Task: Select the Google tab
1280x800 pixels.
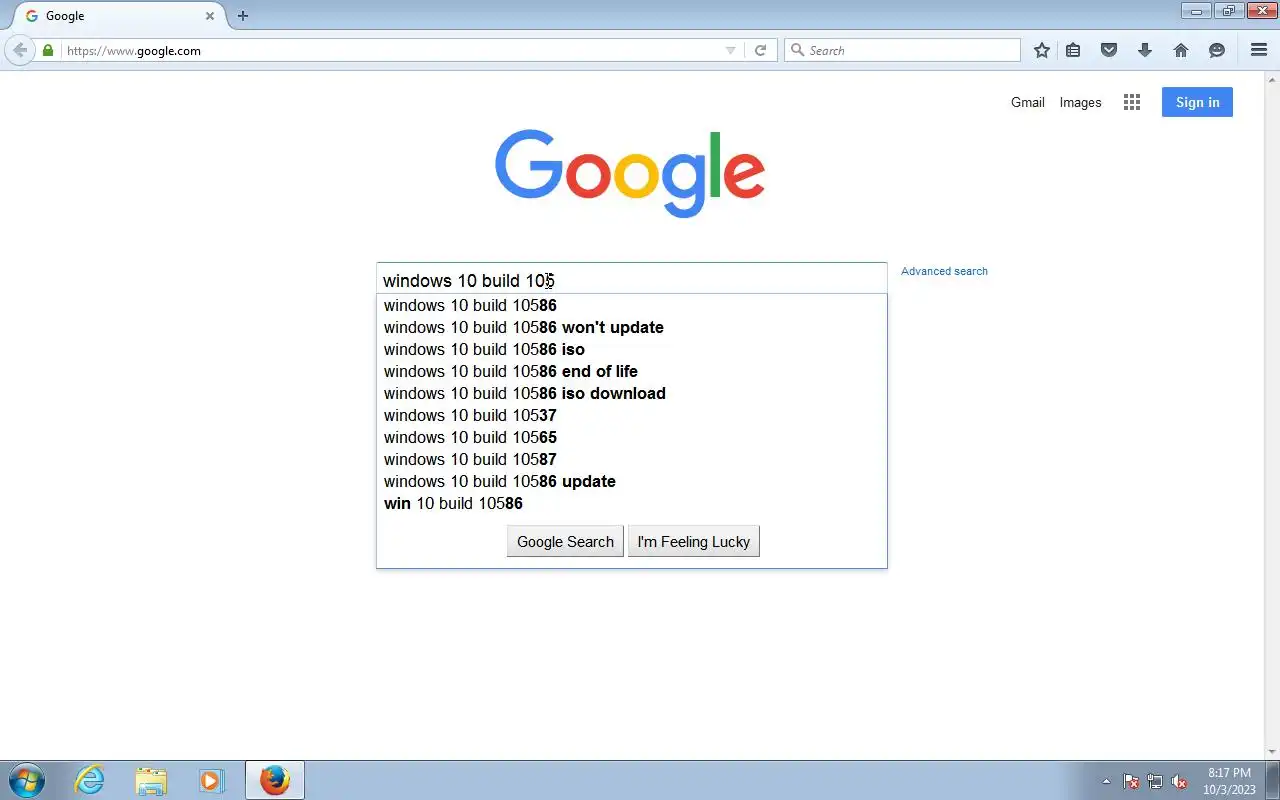Action: pos(118,16)
